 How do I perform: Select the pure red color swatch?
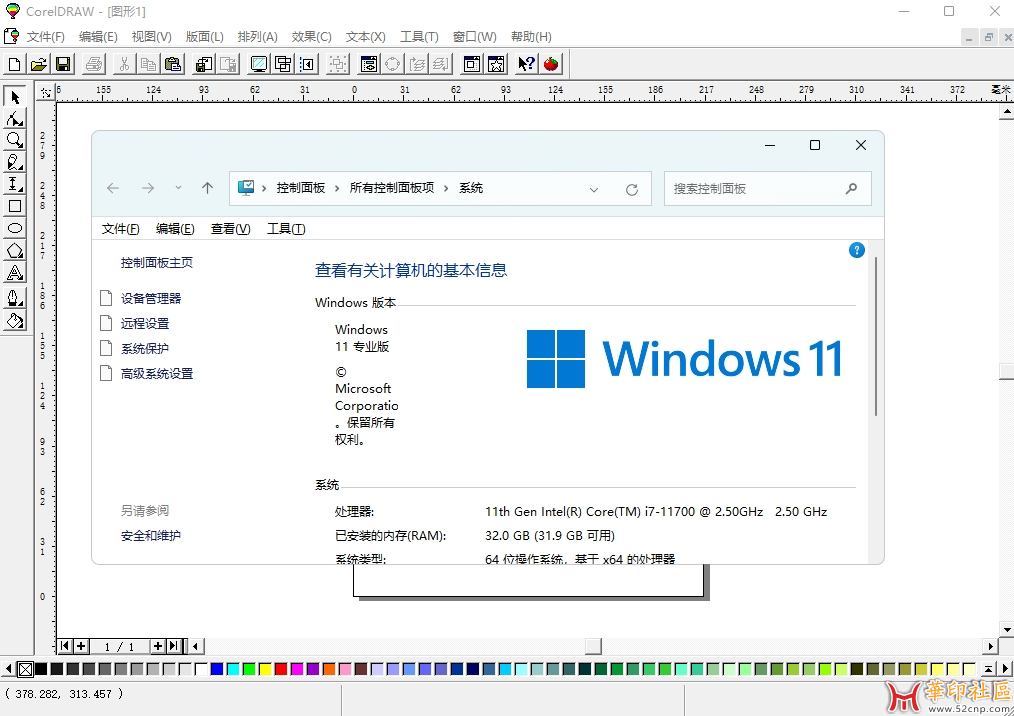(x=281, y=669)
